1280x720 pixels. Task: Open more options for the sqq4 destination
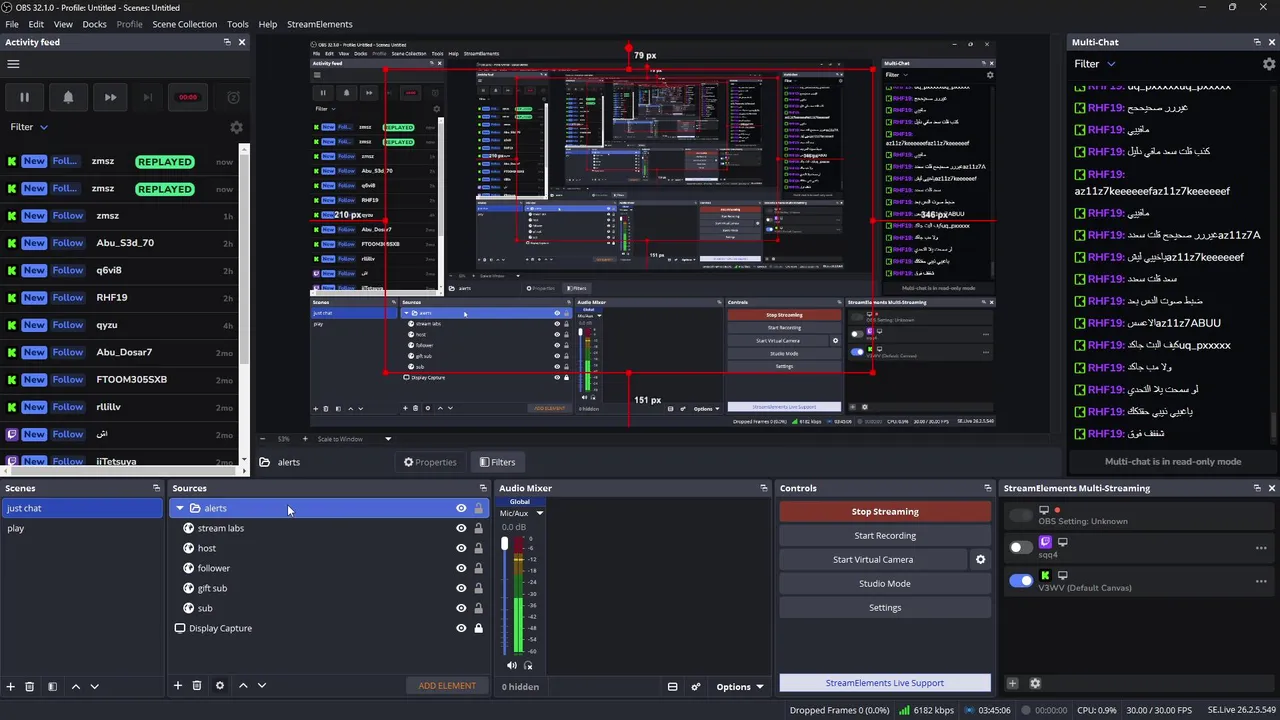(1261, 548)
